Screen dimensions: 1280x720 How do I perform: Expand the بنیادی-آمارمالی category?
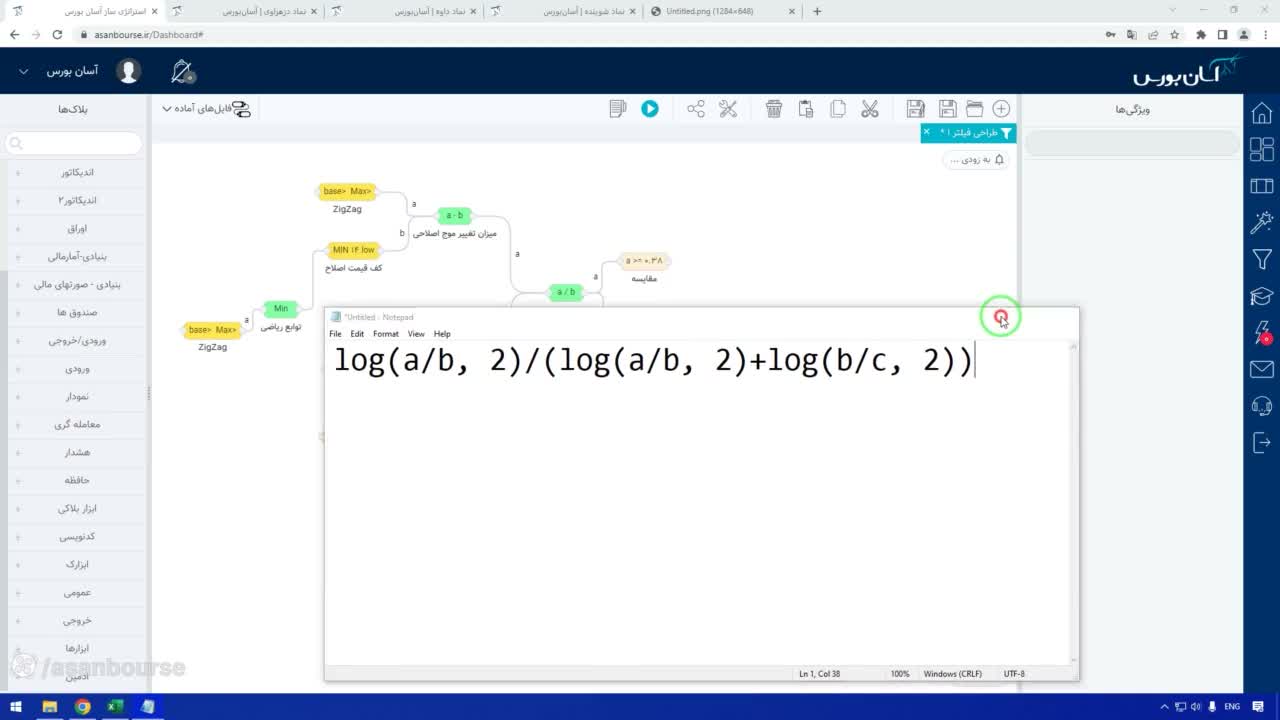click(x=75, y=256)
